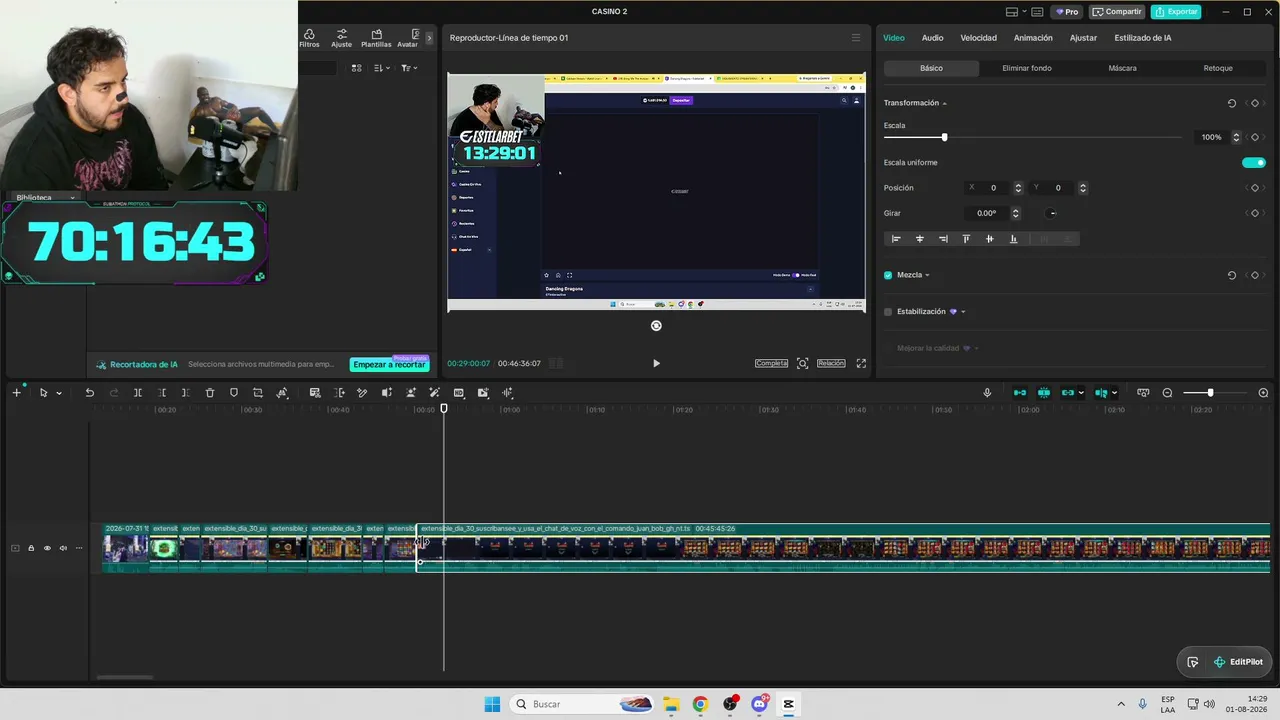Click the Relación aspect button
The image size is (1280, 720).
click(831, 364)
